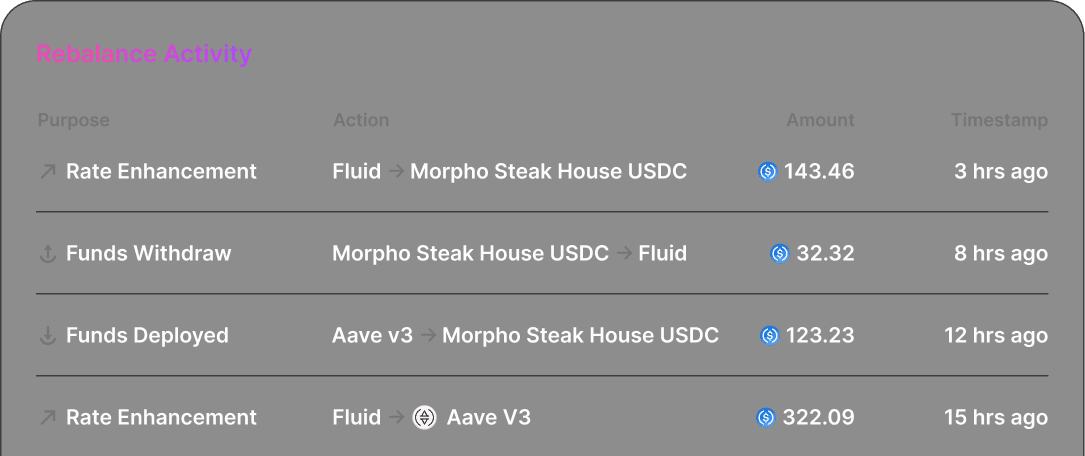Viewport: 1085px width, 456px height.
Task: Sort by the Purpose column header
Action: [73, 120]
